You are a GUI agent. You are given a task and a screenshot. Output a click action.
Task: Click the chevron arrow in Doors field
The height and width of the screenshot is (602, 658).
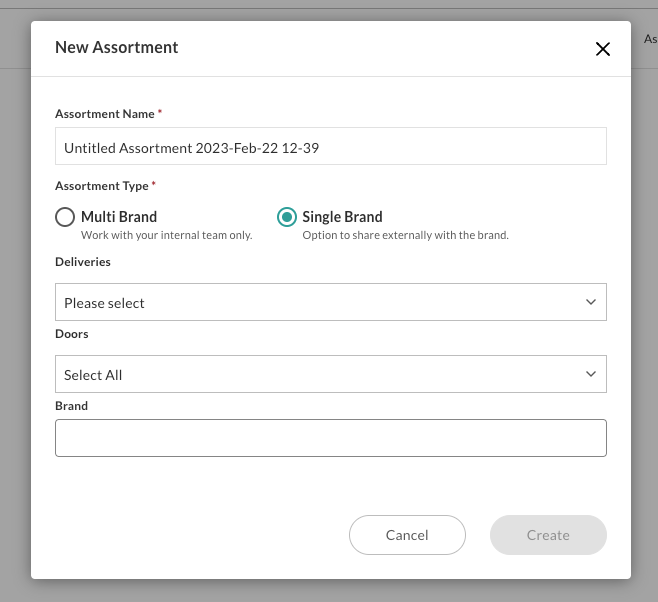[590, 374]
